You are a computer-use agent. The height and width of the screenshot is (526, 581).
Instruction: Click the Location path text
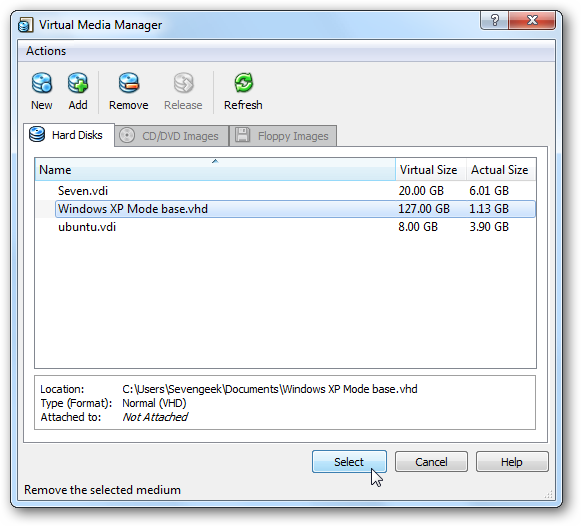[x=270, y=389]
